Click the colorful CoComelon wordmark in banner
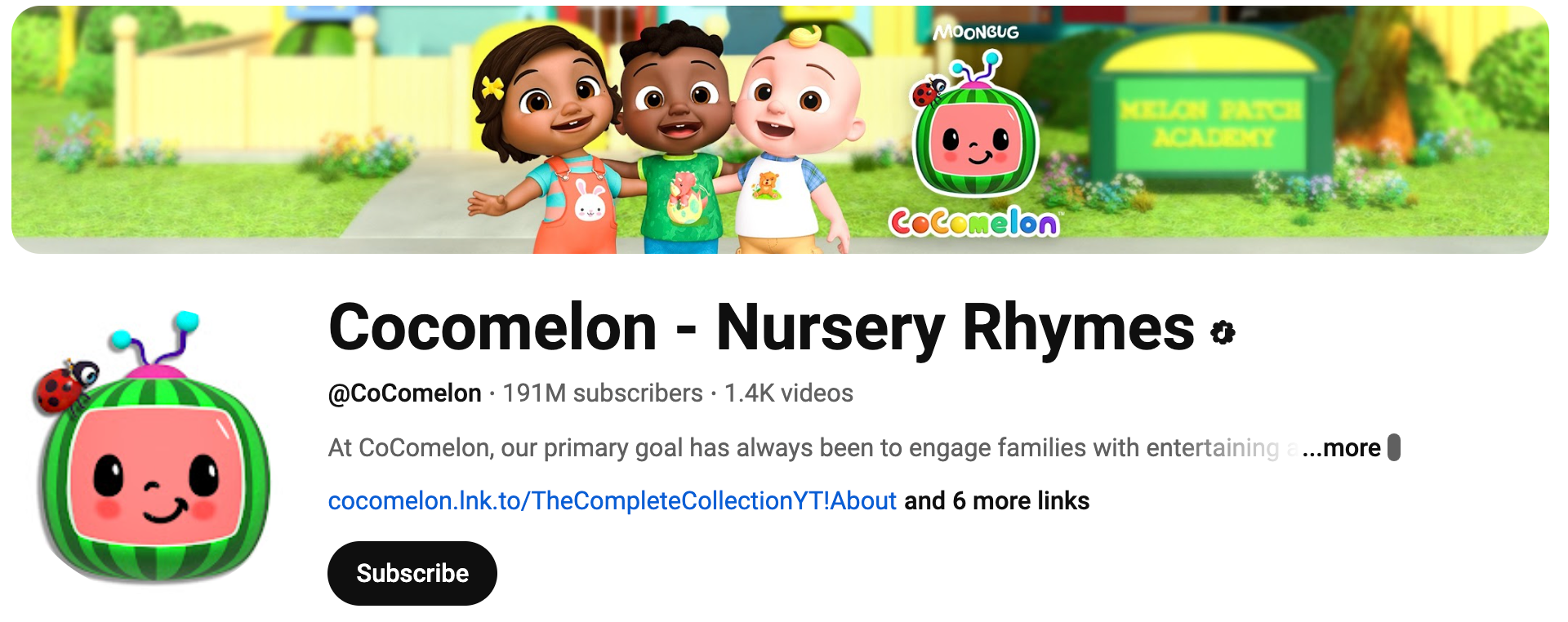Screen dimensions: 1568x622 pos(974,222)
